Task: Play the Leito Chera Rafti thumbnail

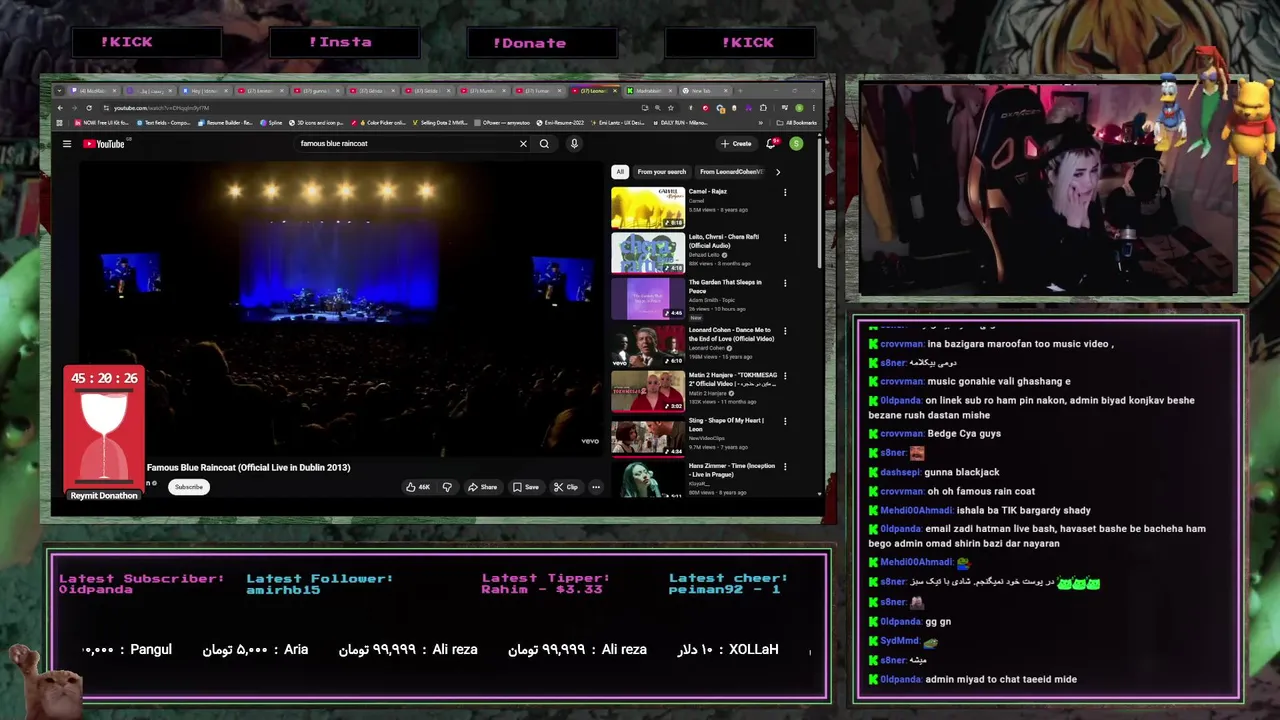Action: pyautogui.click(x=648, y=254)
